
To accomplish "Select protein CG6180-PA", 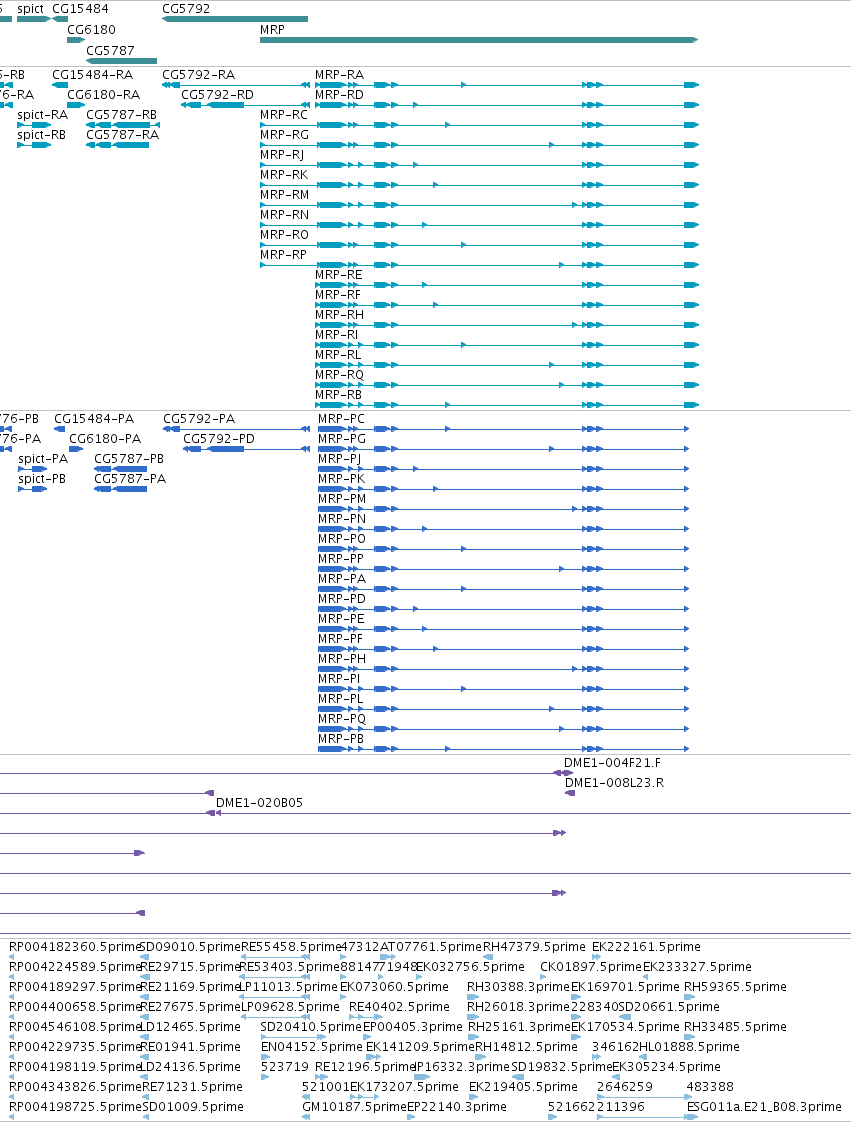I will pos(104,439).
